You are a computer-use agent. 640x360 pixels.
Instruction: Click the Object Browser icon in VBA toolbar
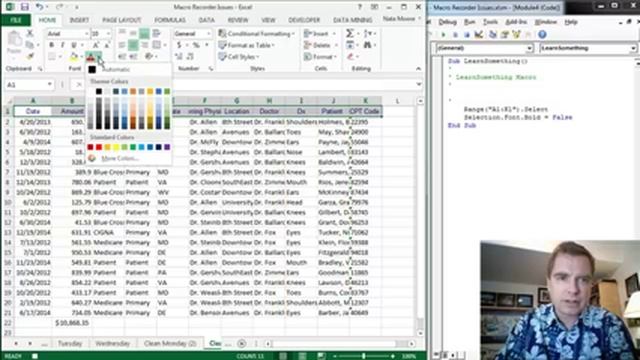[x=516, y=35]
